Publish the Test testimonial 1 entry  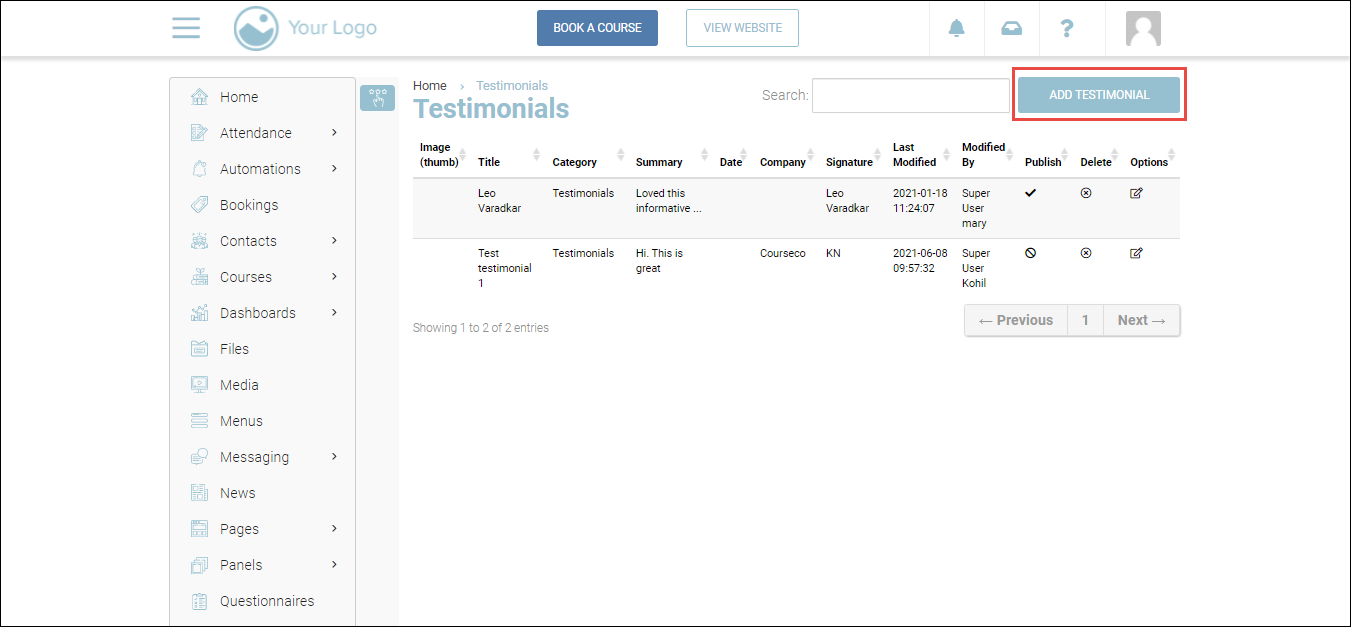pos(1030,253)
